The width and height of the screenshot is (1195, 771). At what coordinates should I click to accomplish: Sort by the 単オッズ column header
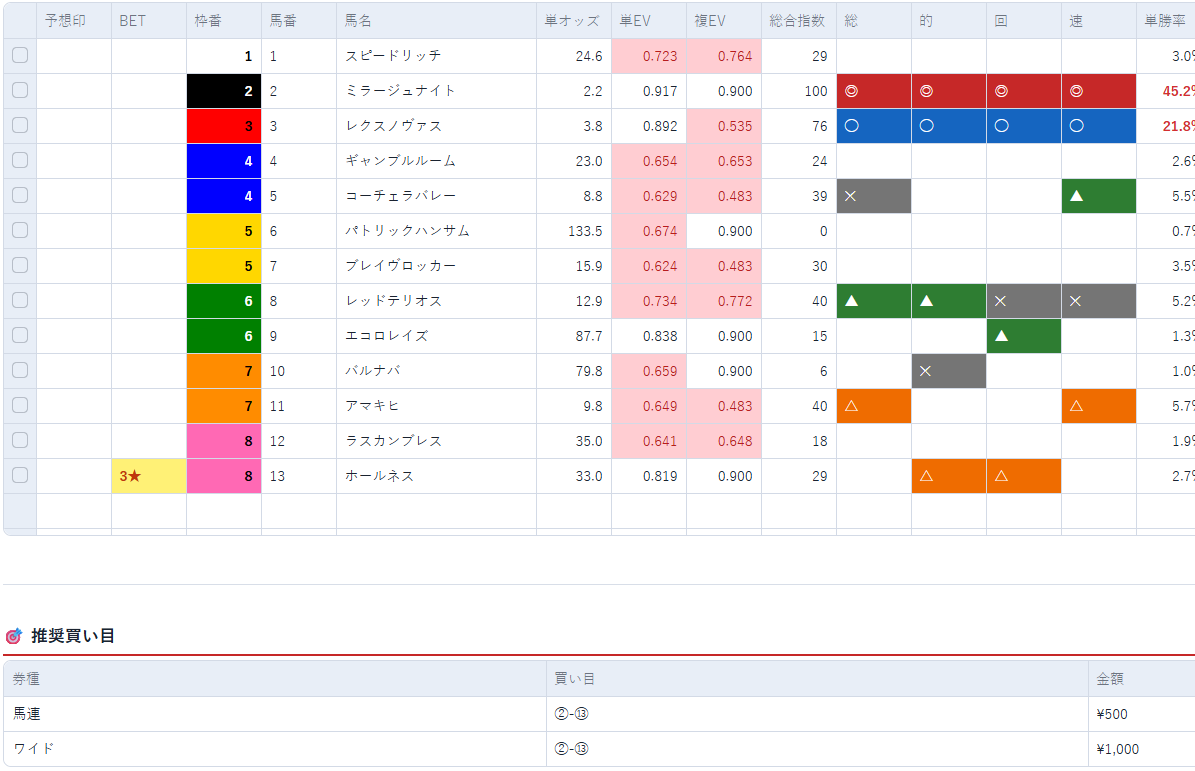click(x=573, y=21)
